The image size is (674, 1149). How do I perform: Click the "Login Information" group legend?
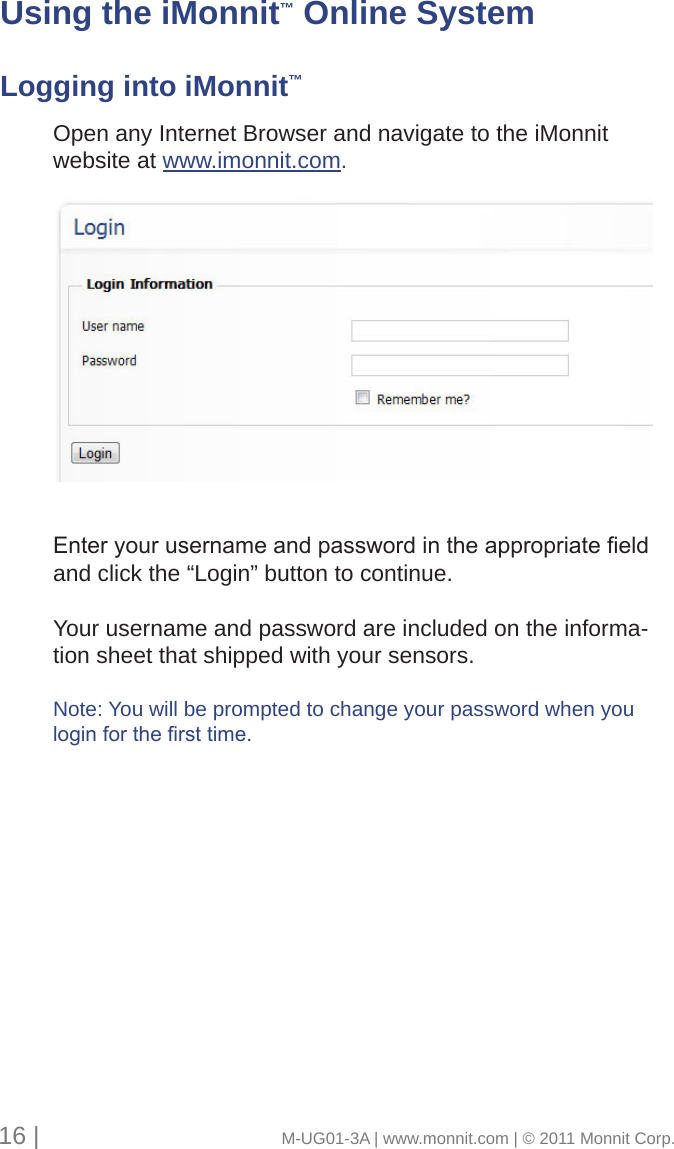pyautogui.click(x=149, y=284)
